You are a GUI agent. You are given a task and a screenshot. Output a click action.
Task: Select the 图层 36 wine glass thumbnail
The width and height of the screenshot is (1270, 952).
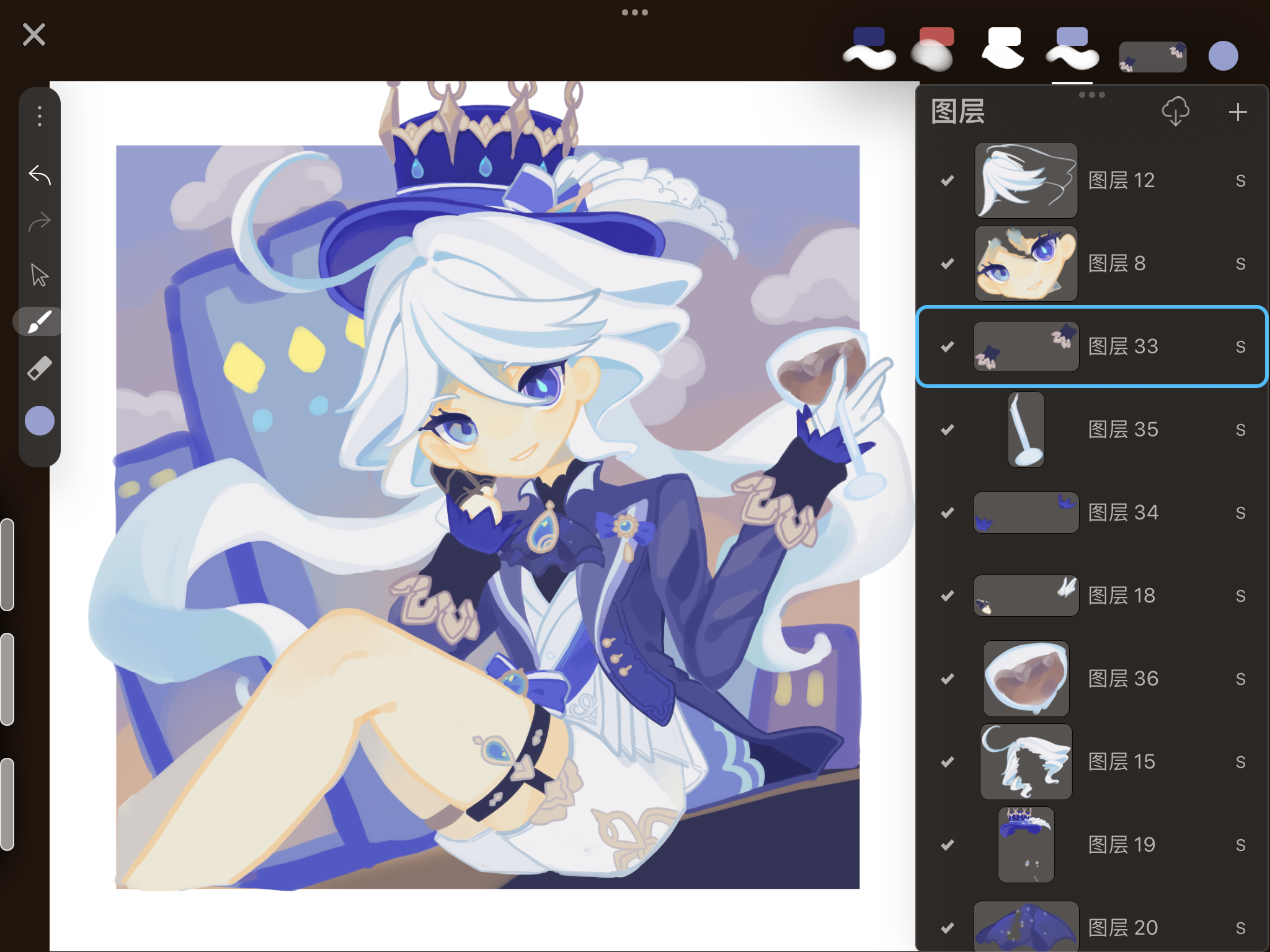pos(1026,679)
